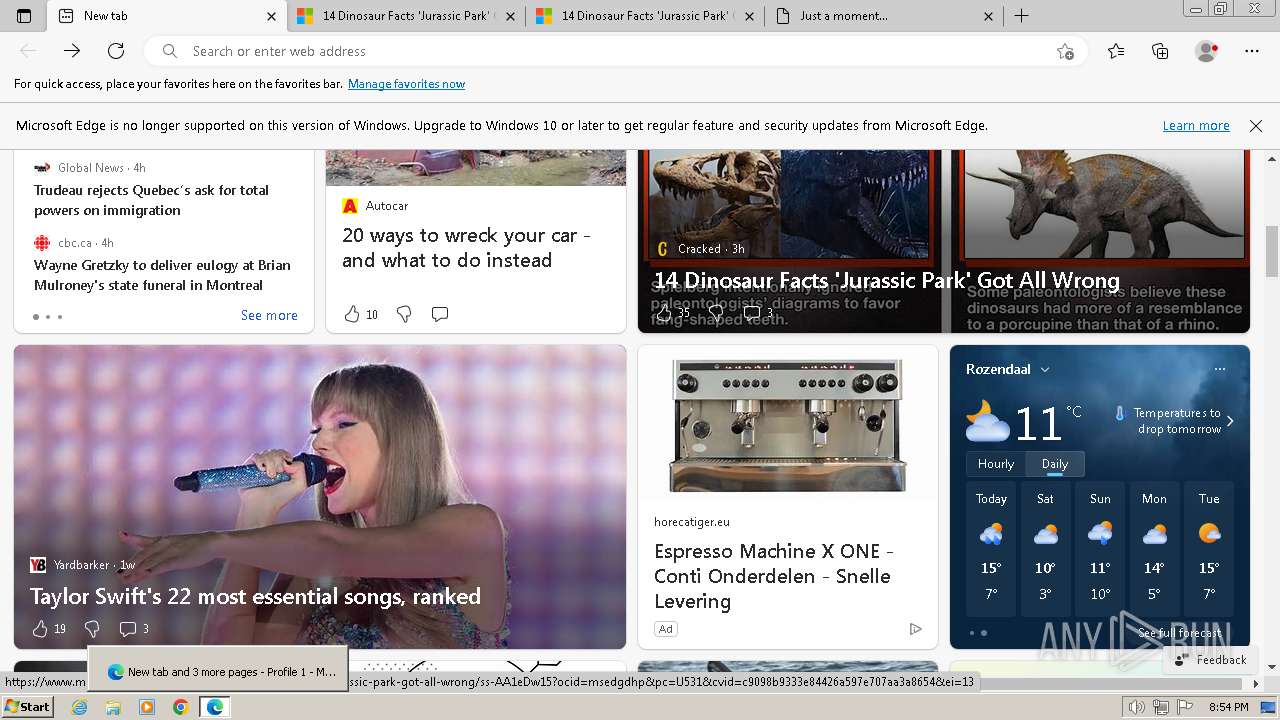This screenshot has width=1280, height=720.
Task: Click cbc.ca source label
Action: point(75,243)
